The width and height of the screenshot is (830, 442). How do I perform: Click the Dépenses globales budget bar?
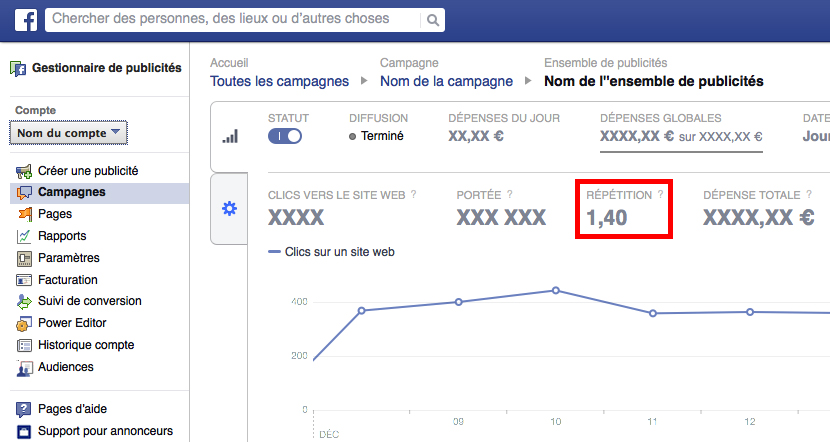pos(681,152)
